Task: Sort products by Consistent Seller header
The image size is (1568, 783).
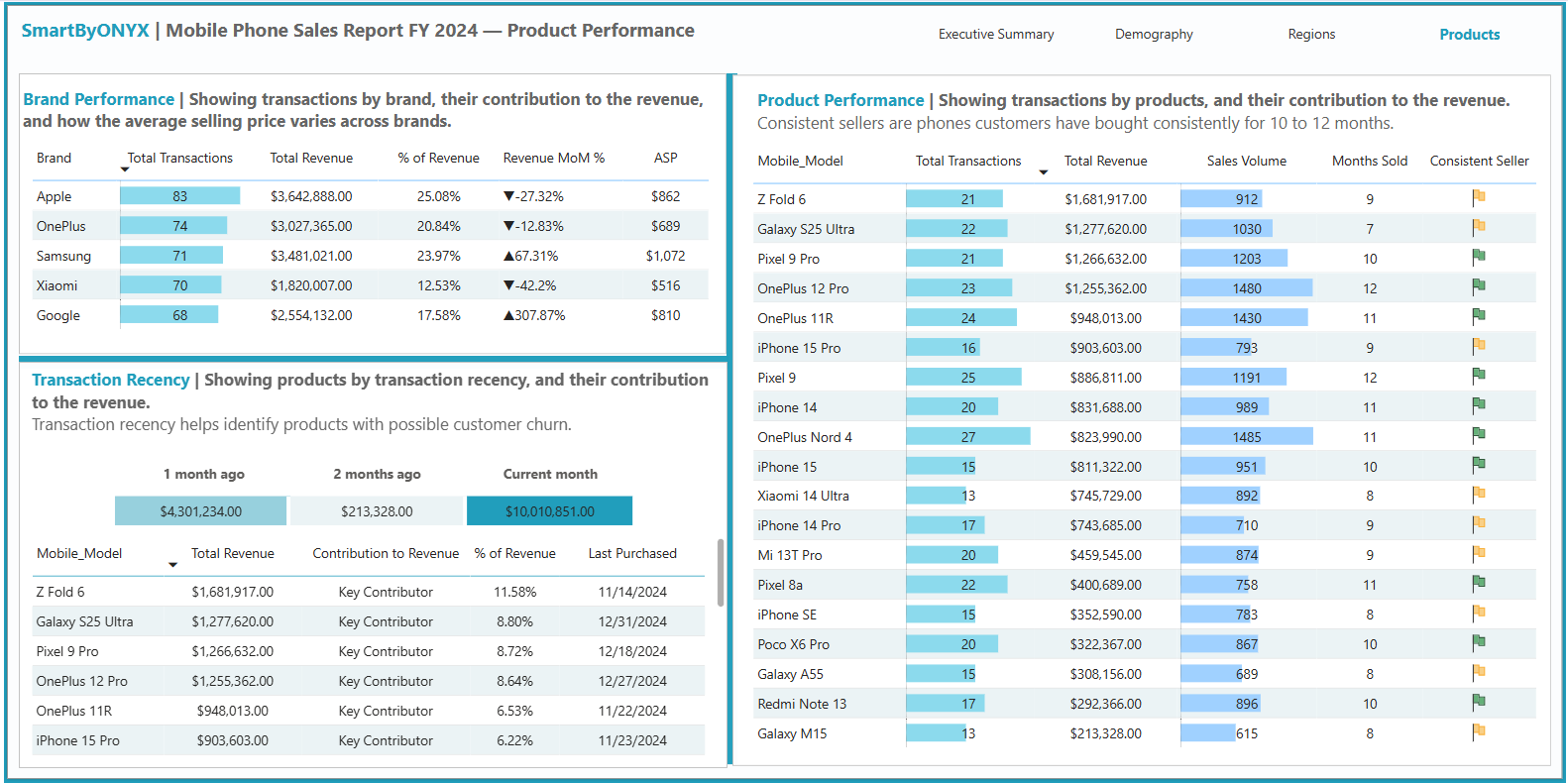Action: pyautogui.click(x=1479, y=161)
